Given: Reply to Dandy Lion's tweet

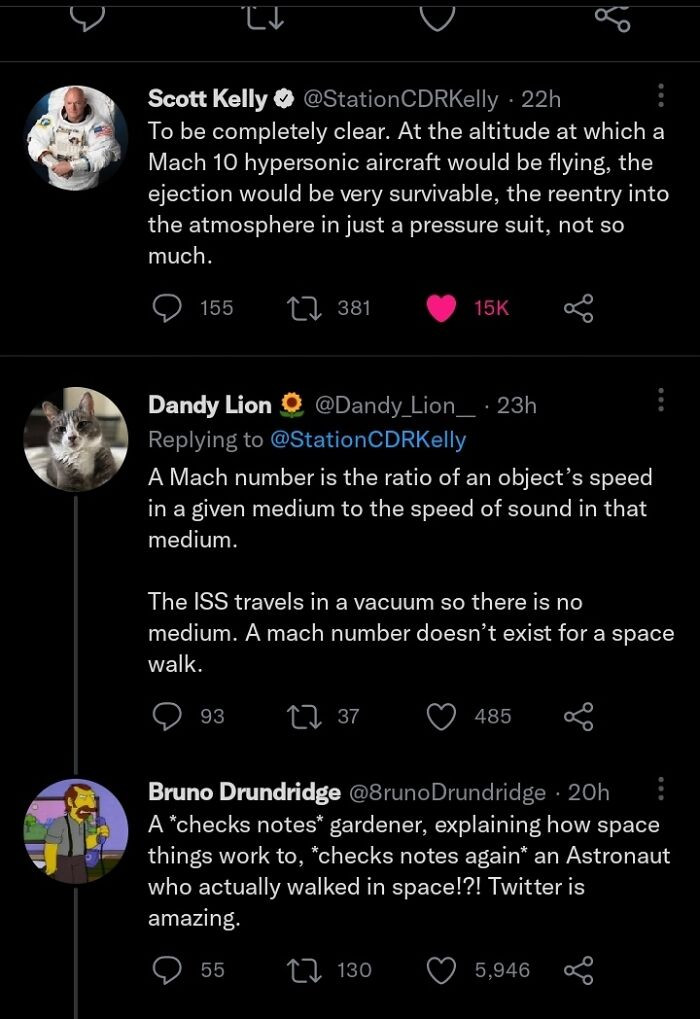Looking at the screenshot, I should click(166, 715).
